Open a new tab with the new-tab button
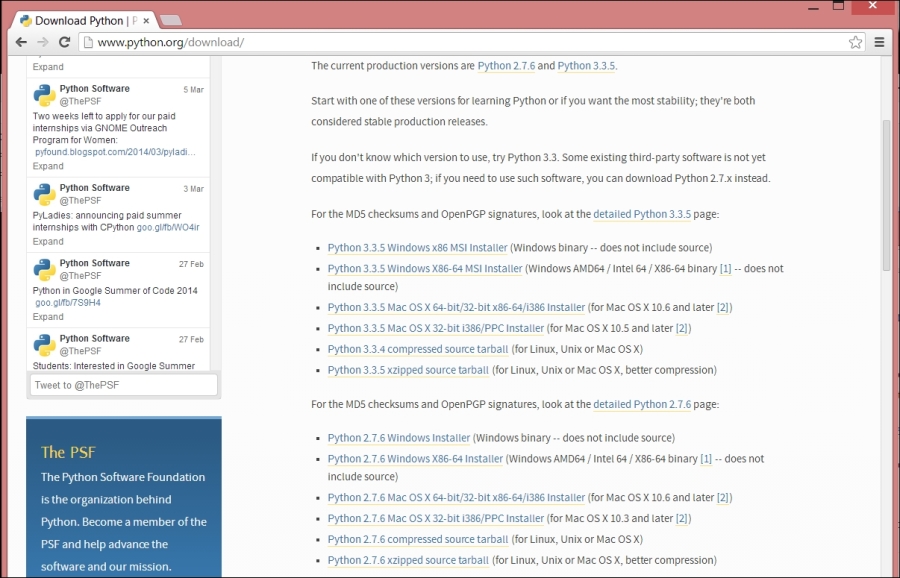The width and height of the screenshot is (900, 578). [170, 21]
